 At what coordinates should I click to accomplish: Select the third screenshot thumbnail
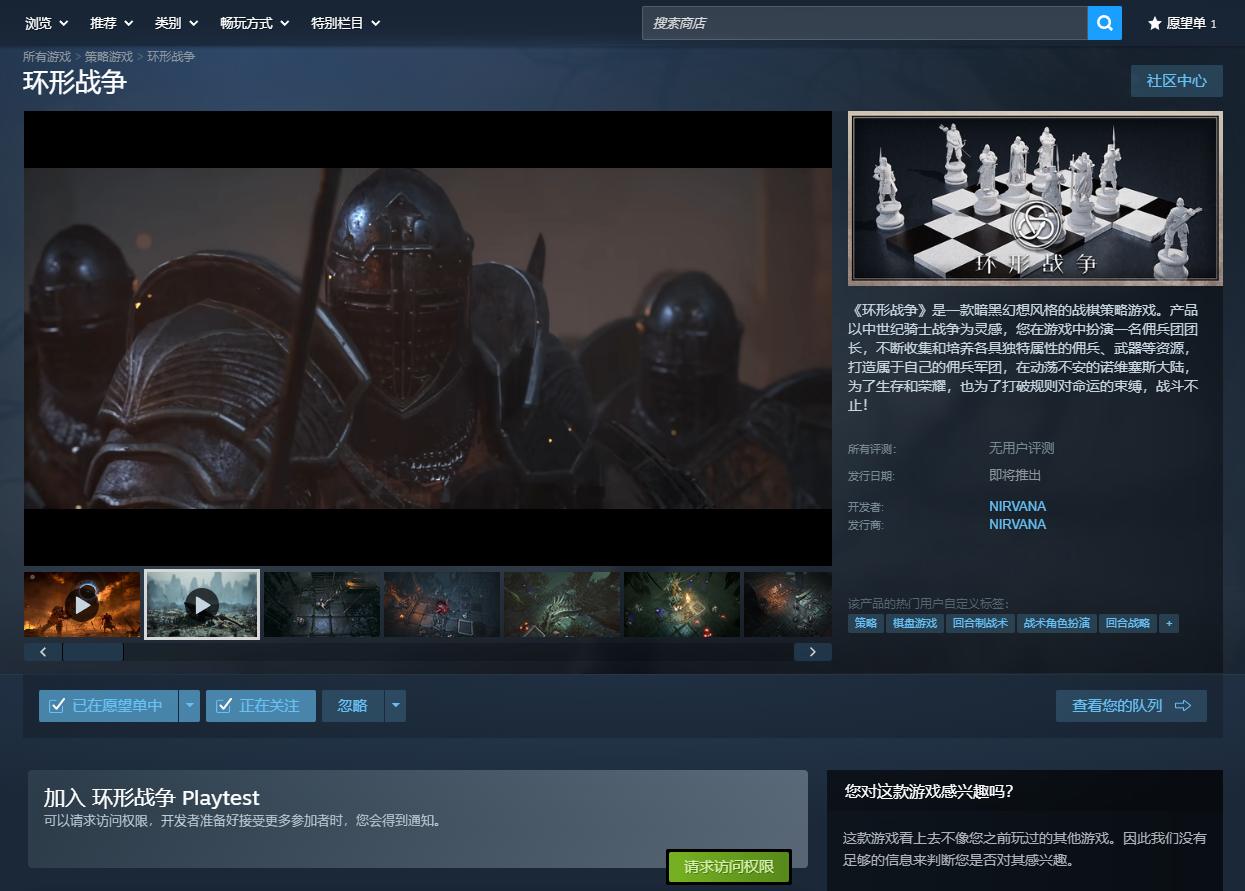pos(322,605)
